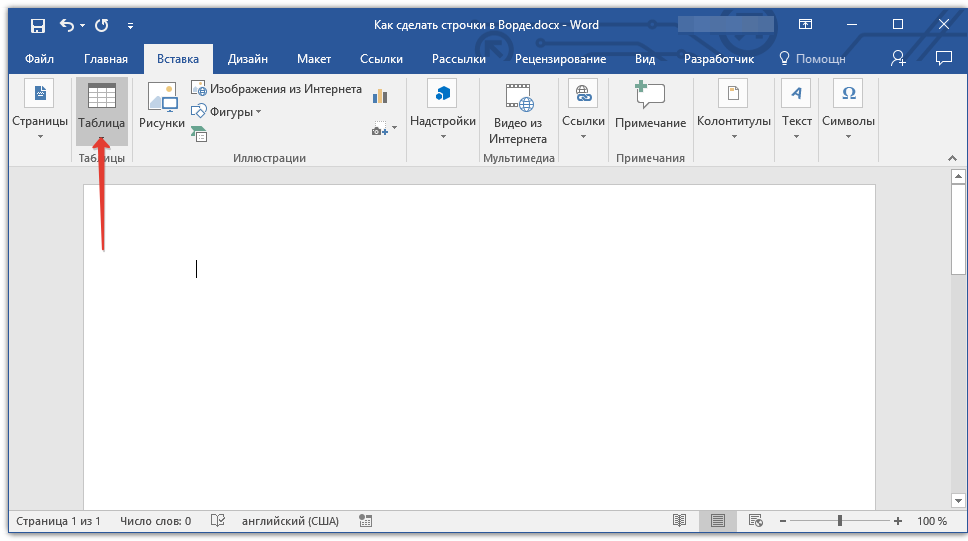The image size is (968, 541).
Task: Switch to Print Layout view
Action: coord(717,521)
